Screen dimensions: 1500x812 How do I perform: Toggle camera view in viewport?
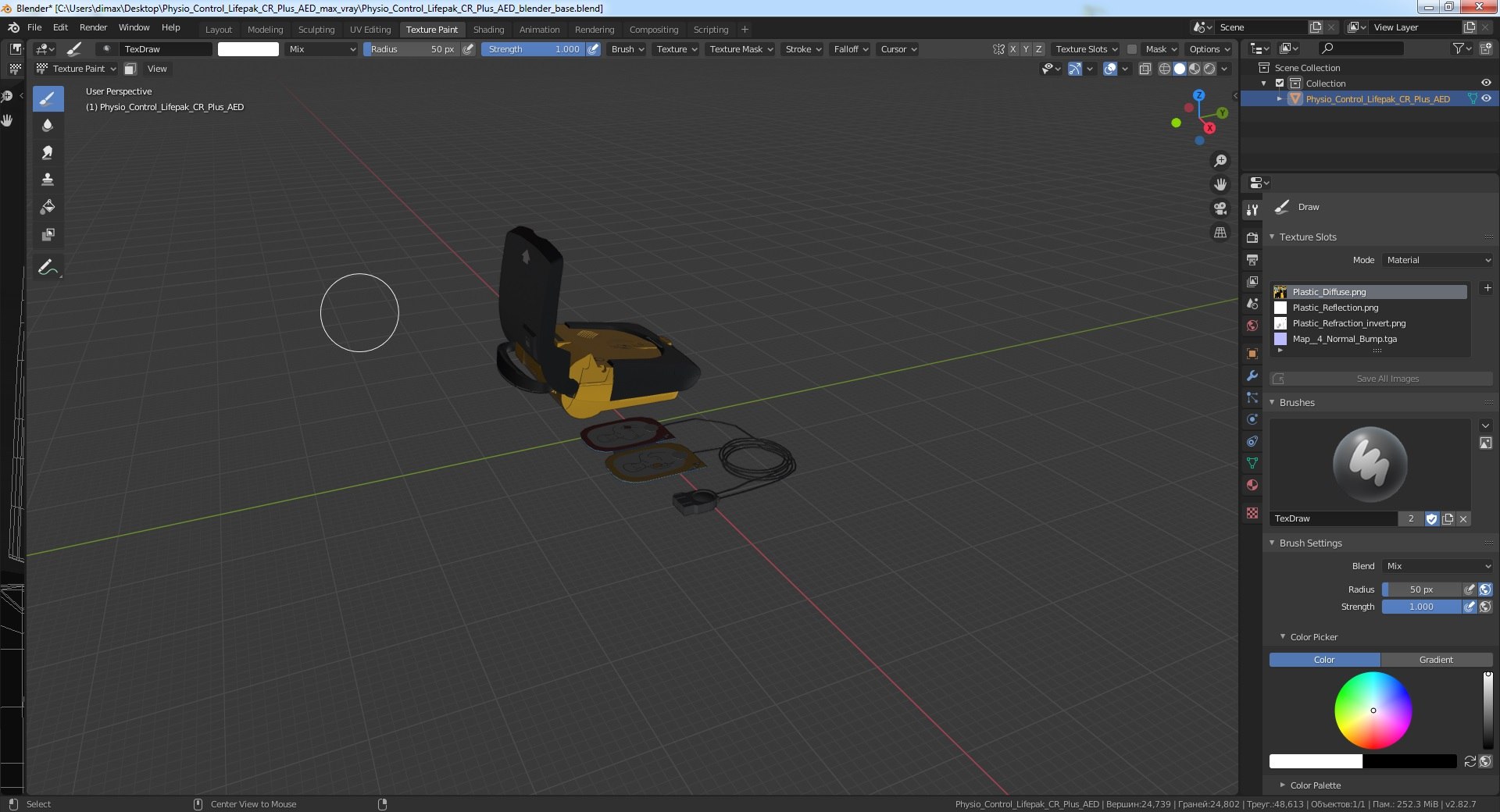click(x=1220, y=208)
